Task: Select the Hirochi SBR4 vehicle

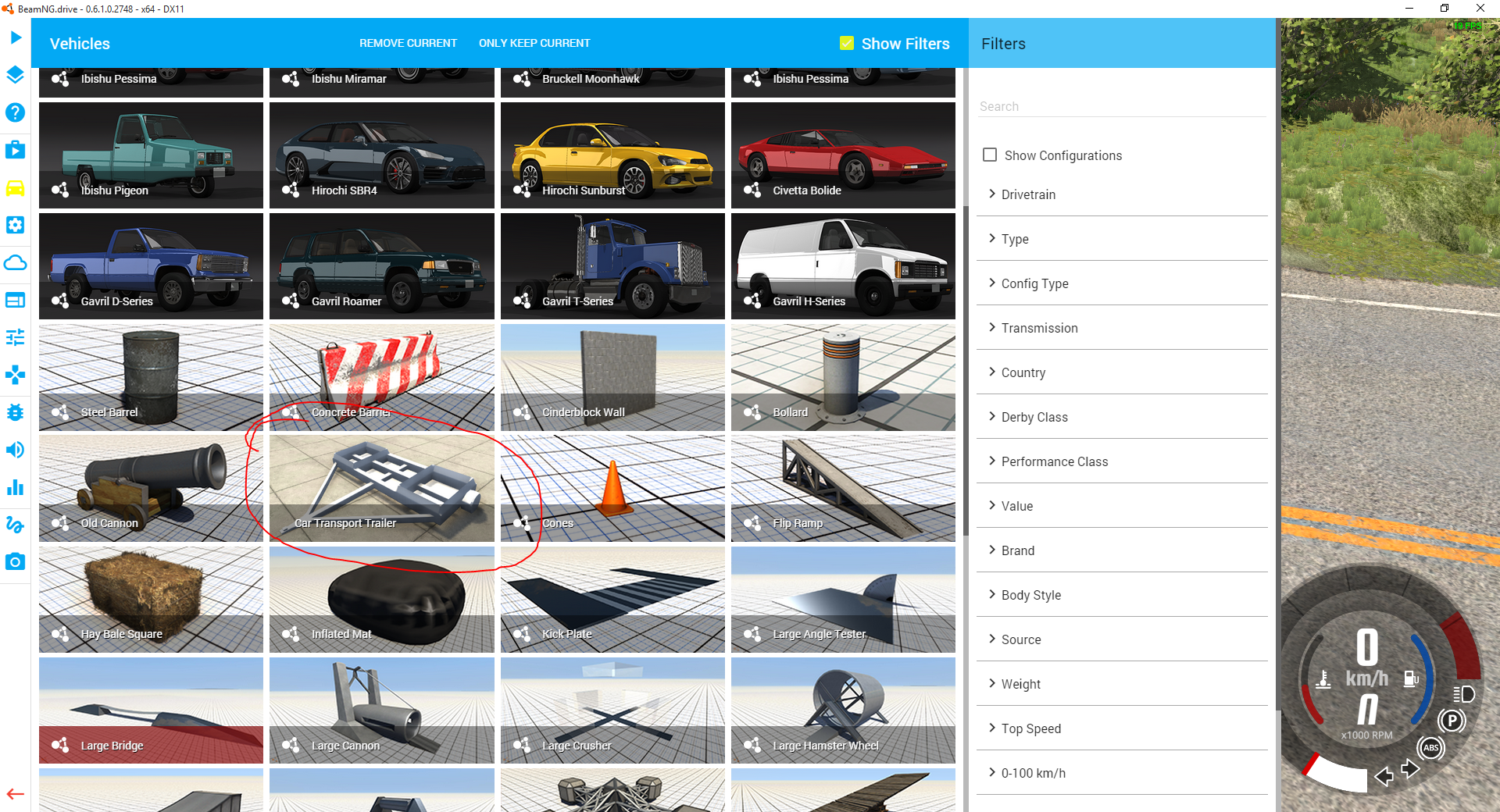Action: [x=381, y=155]
